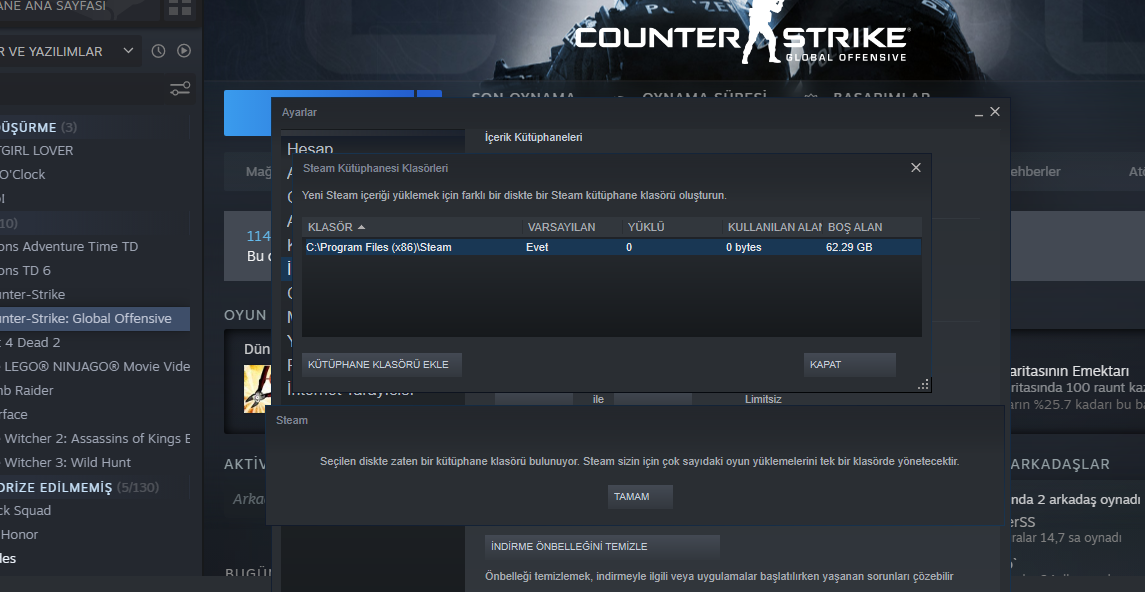Open the library home page button
Viewport: 1145px width, 592px height.
tap(79, 8)
